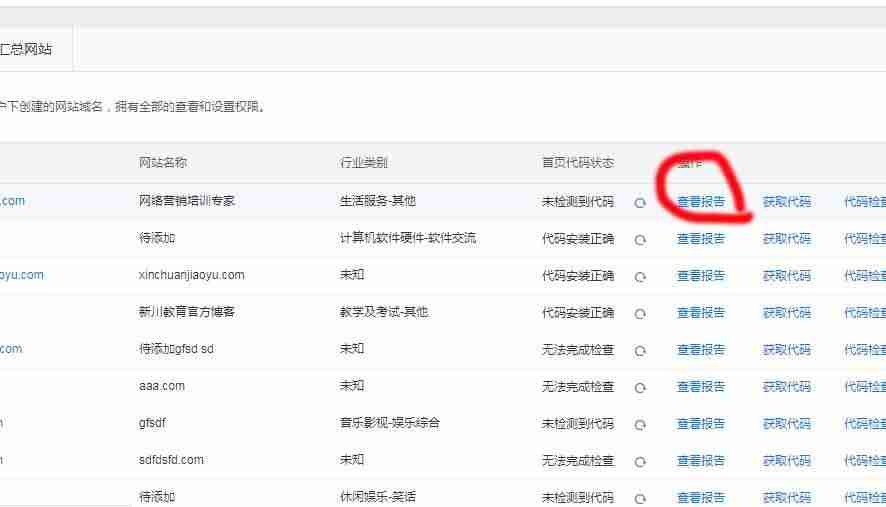Select industry 教学及考试-其他
Viewport: 886px width, 507px height.
(x=384, y=312)
